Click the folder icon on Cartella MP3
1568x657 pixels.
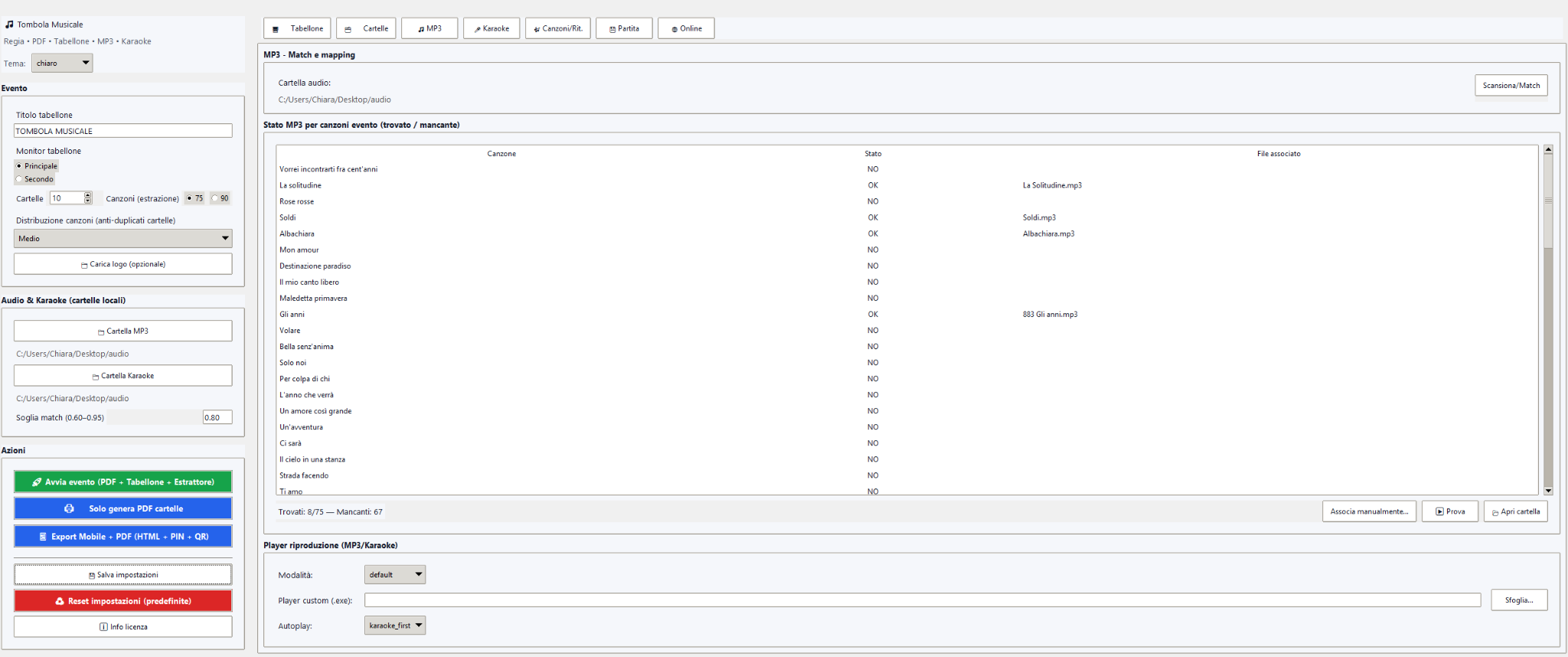(x=101, y=332)
